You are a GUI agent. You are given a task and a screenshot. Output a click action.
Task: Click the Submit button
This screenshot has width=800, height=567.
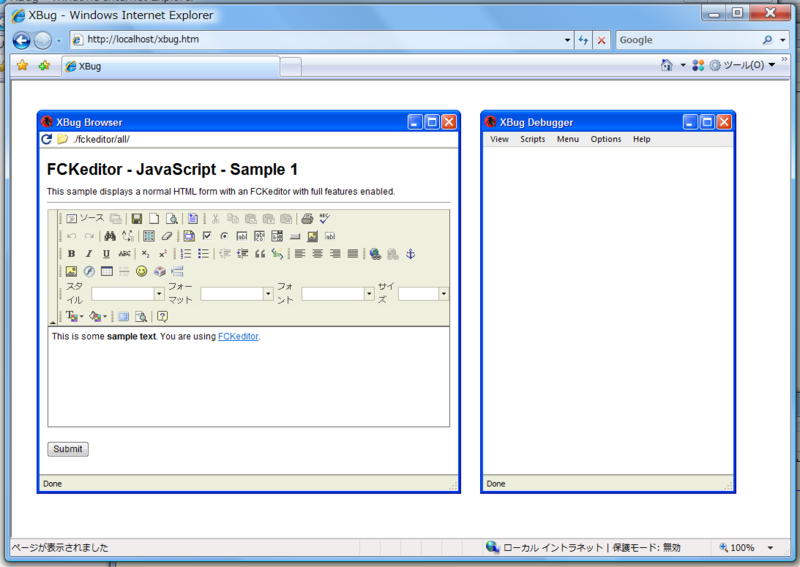pyautogui.click(x=68, y=449)
